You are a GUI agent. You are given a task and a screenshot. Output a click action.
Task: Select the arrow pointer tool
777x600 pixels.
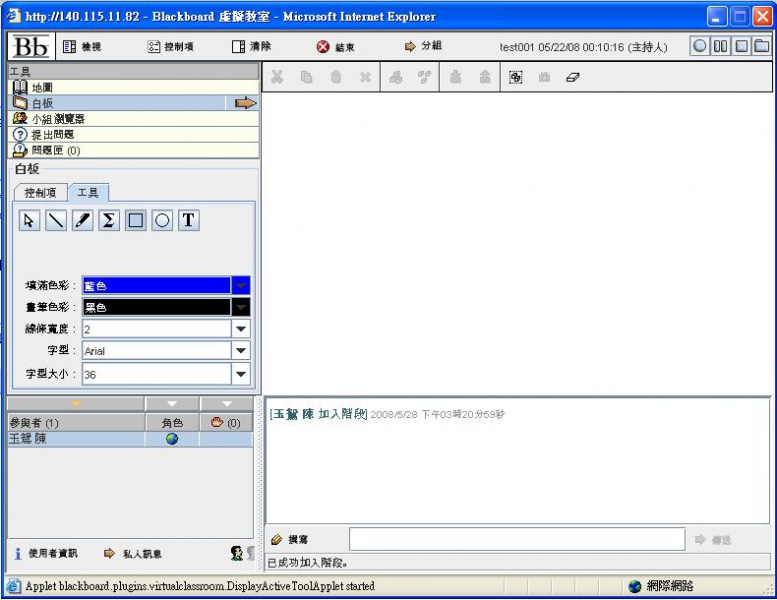click(29, 221)
